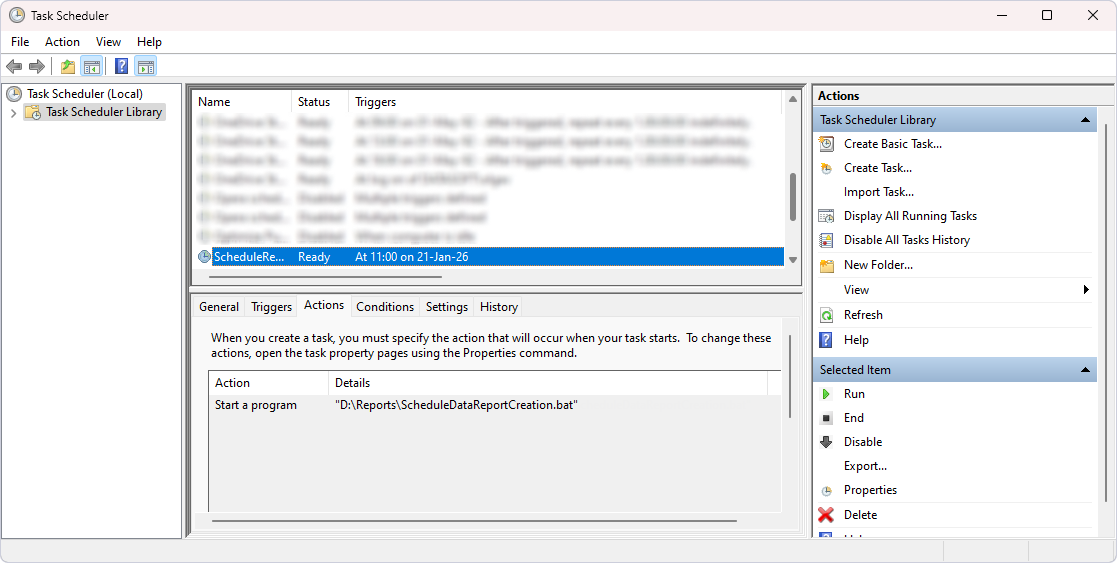Screen dimensions: 1117x563
Task: Switch to the History tab
Action: (499, 306)
